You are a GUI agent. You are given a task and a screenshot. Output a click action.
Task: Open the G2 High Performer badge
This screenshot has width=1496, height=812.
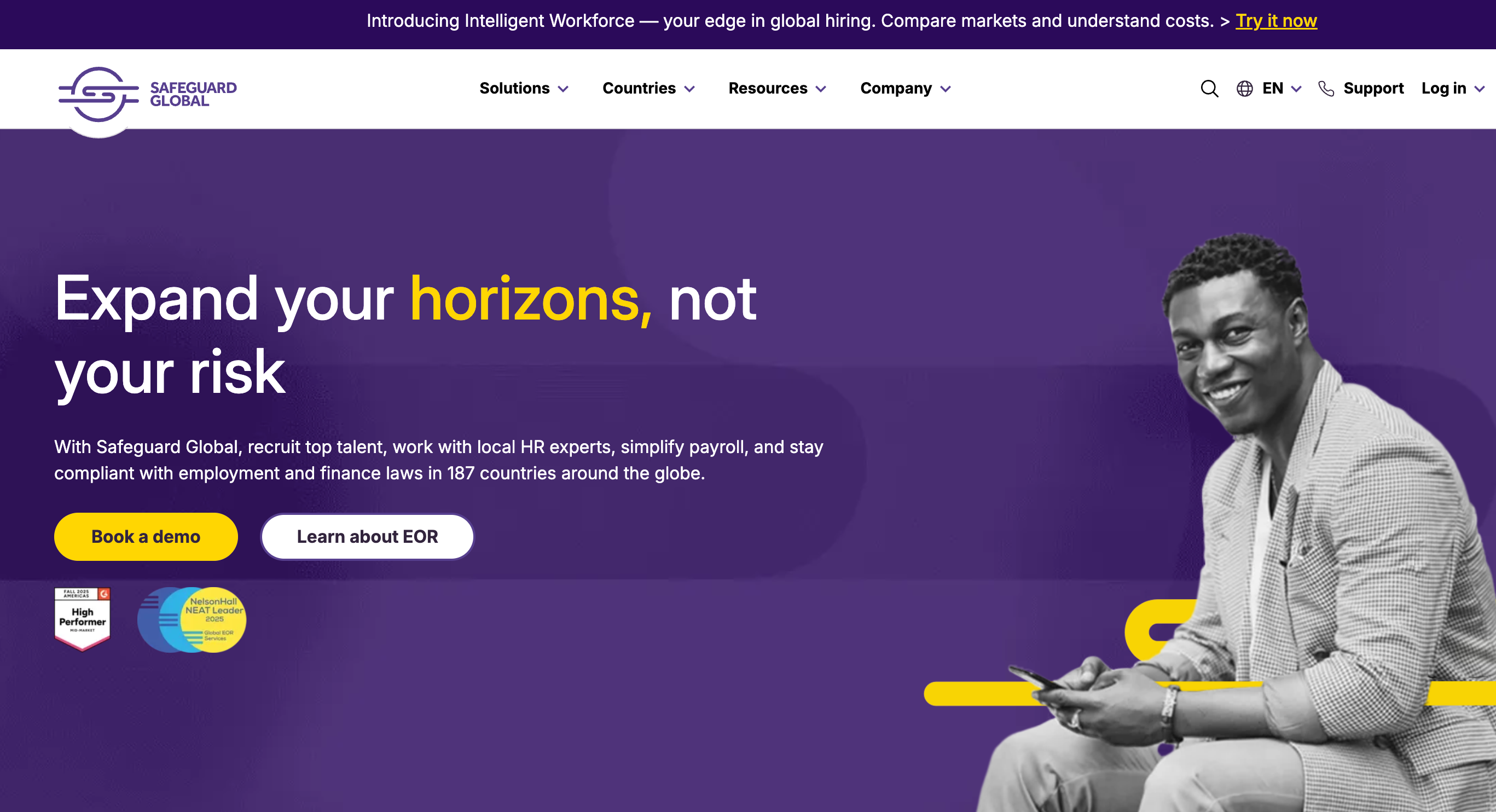pyautogui.click(x=82, y=619)
